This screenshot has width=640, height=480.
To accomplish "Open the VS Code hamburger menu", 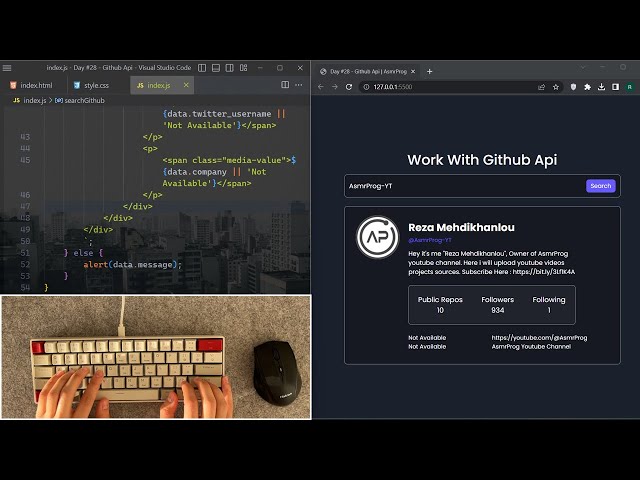I will pos(7,68).
